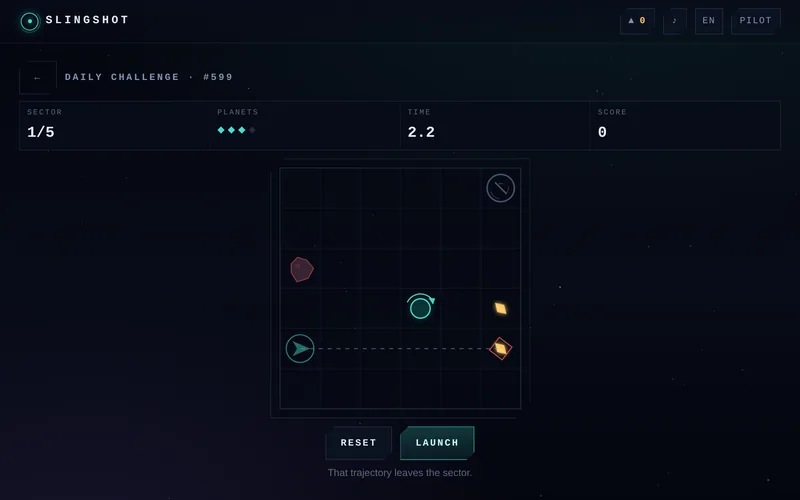The image size is (800, 500).
Task: Open the PILOT profile menu
Action: 756,21
